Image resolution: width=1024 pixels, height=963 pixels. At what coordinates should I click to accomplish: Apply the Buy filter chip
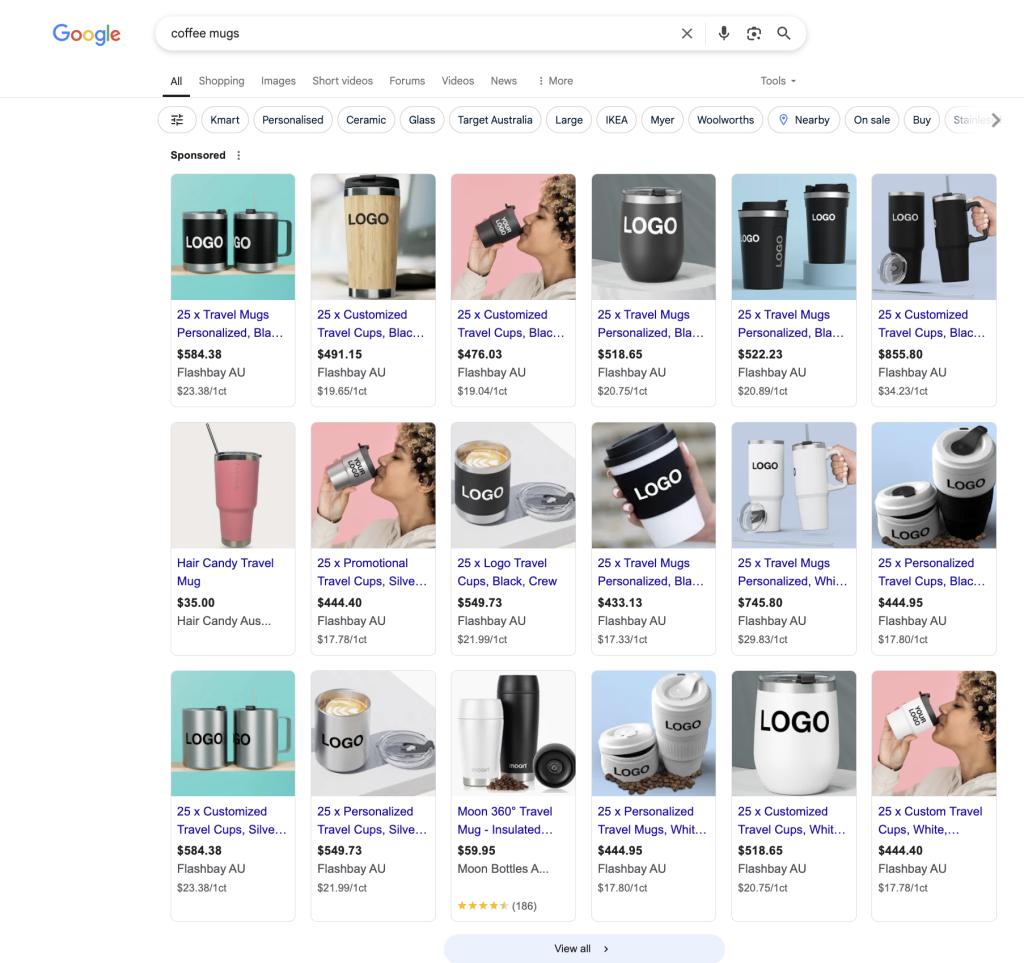(x=921, y=120)
